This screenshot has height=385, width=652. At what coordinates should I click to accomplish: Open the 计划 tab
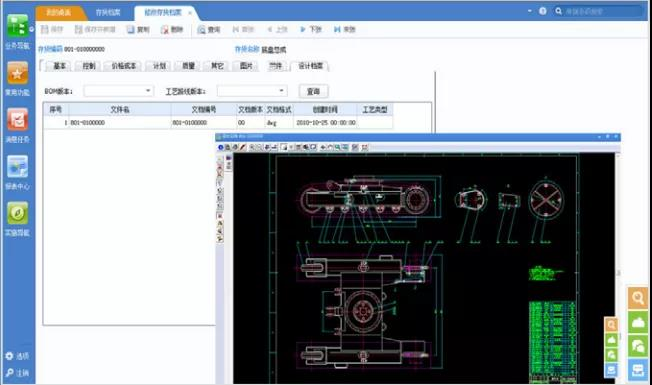point(159,66)
